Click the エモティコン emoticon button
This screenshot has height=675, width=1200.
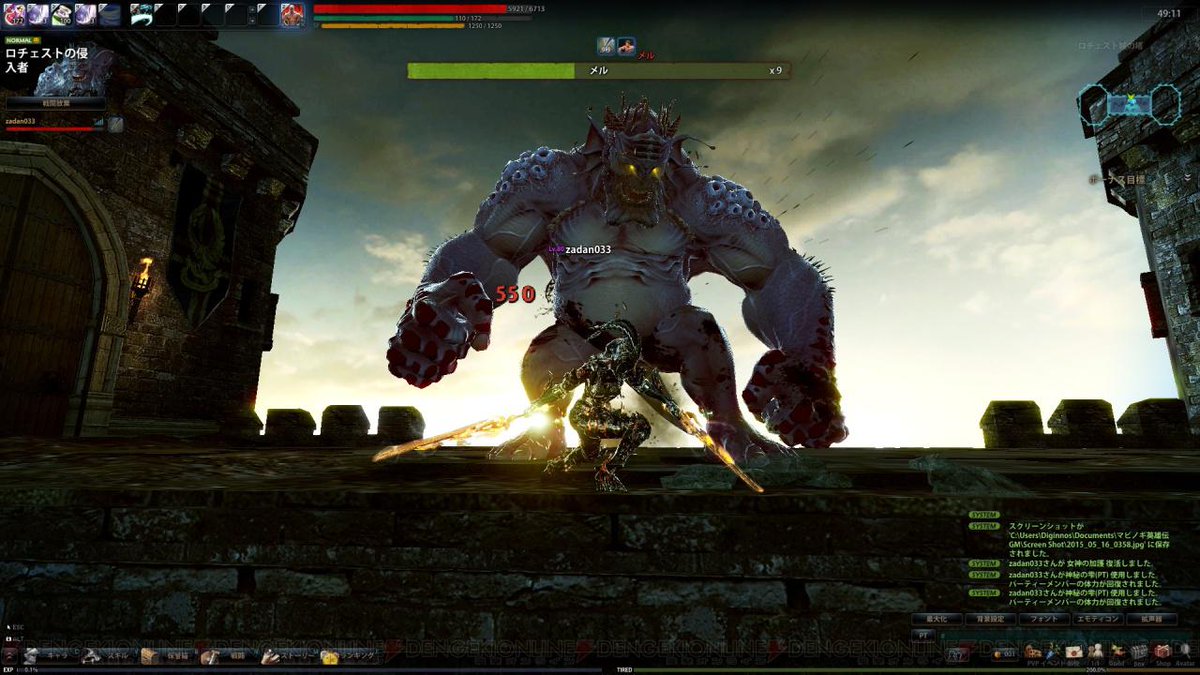pos(1097,620)
